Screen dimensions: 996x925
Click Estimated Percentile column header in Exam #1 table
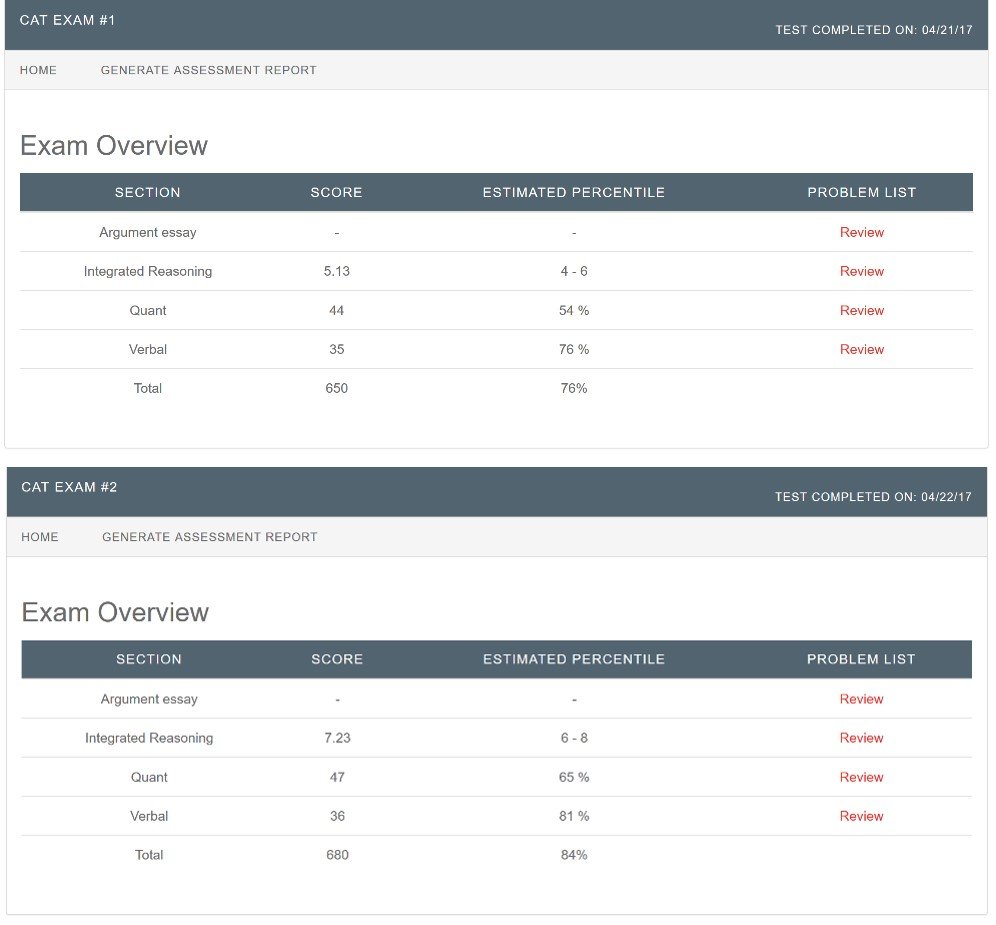tap(573, 192)
